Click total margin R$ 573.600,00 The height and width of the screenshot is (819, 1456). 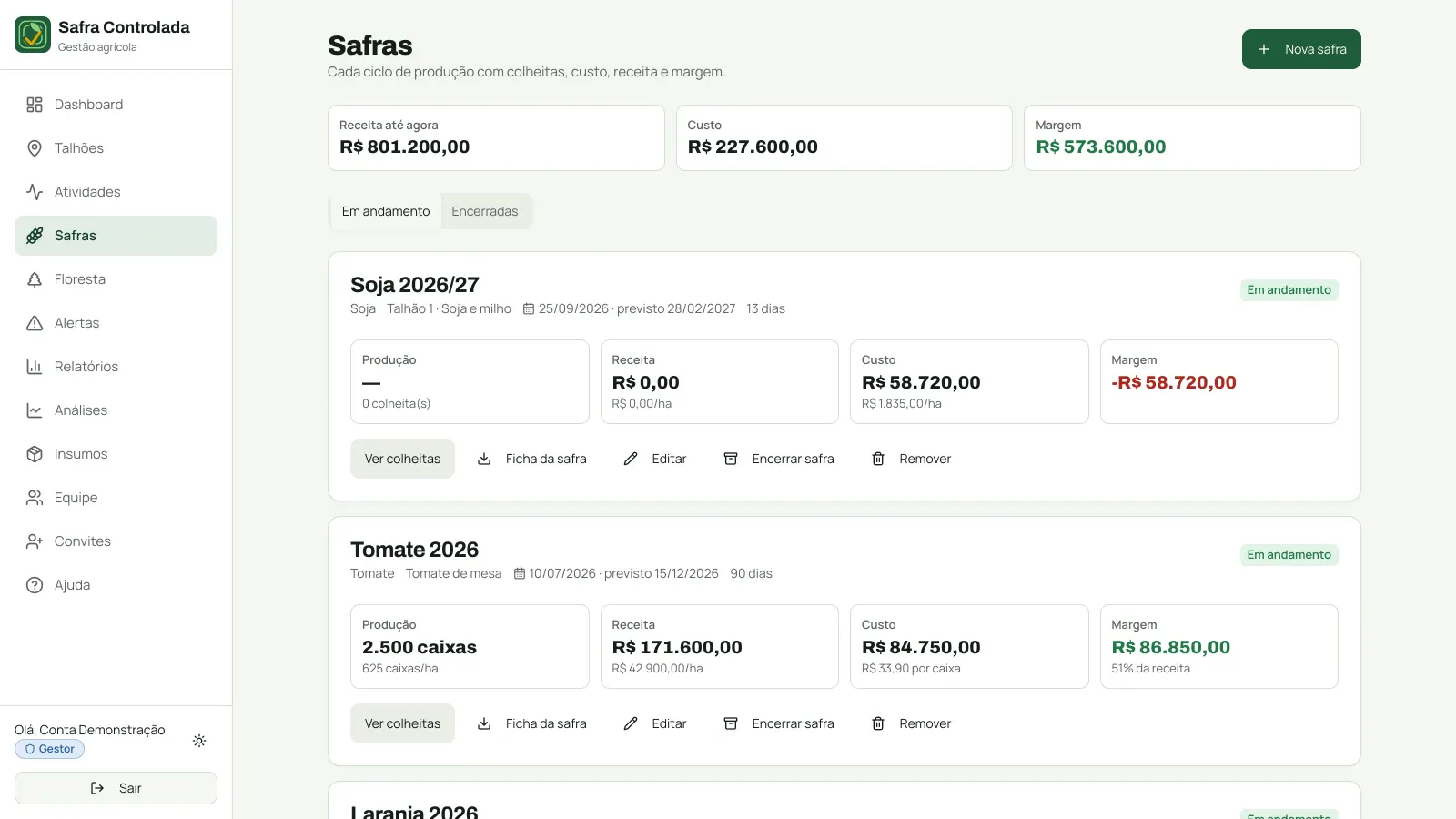[1101, 147]
